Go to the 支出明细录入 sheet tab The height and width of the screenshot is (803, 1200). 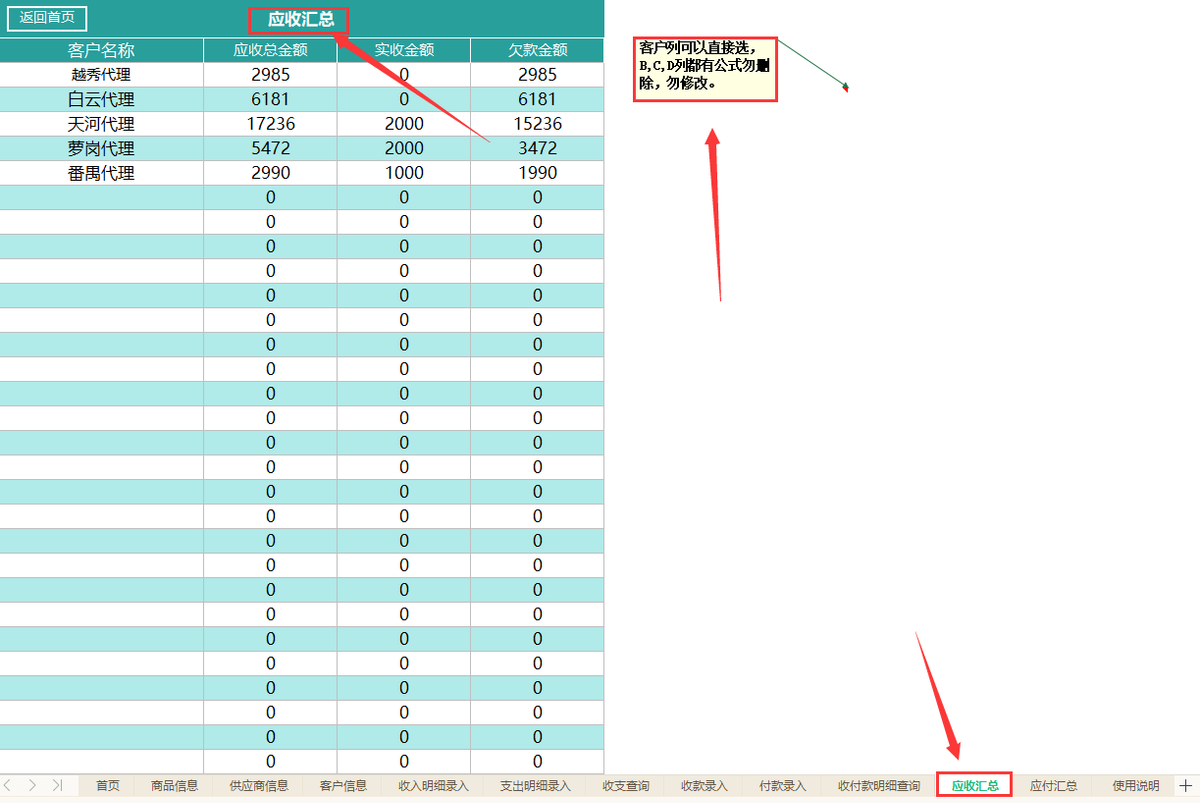click(x=535, y=786)
